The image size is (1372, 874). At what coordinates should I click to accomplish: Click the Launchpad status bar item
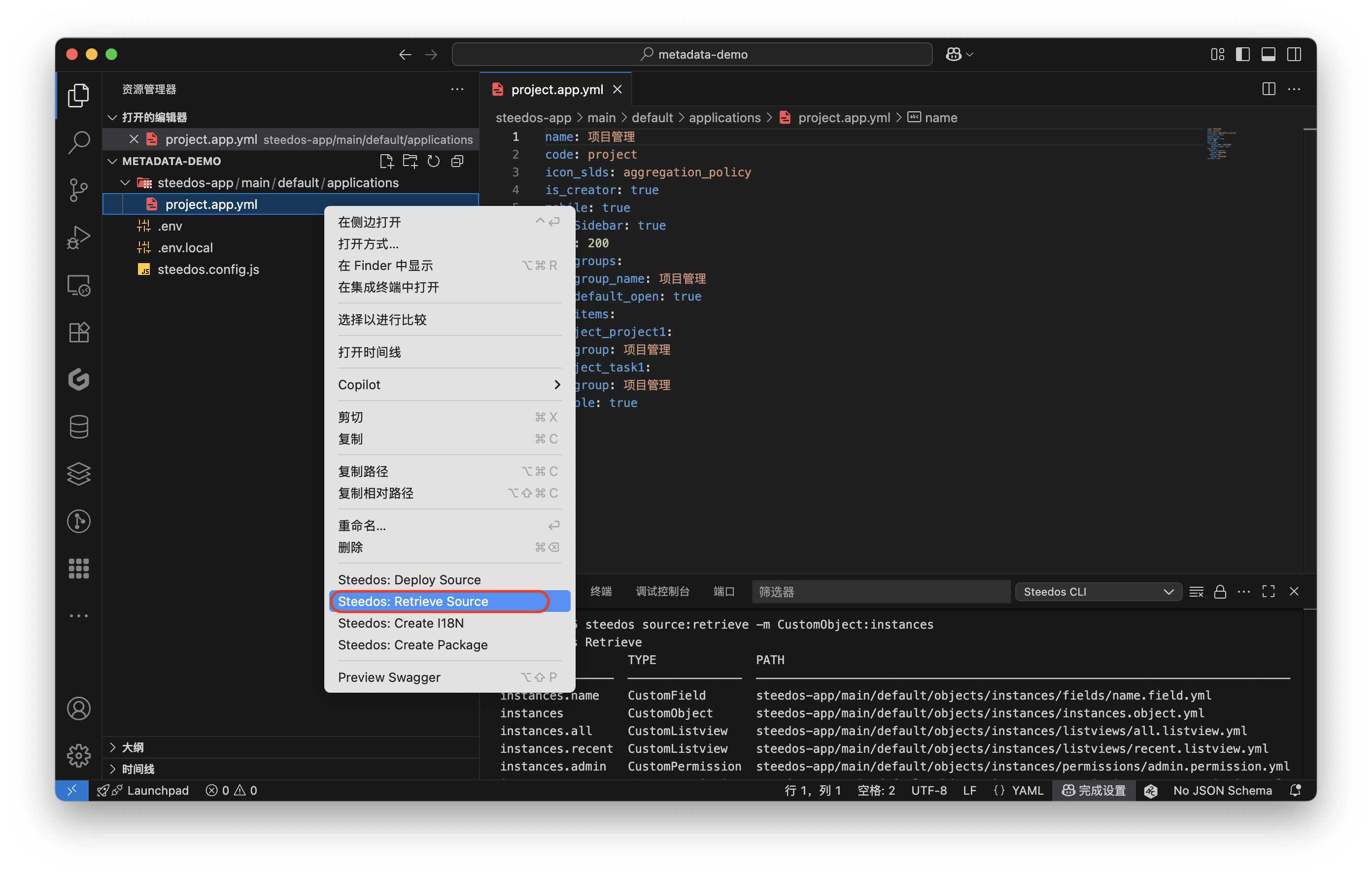point(143,791)
